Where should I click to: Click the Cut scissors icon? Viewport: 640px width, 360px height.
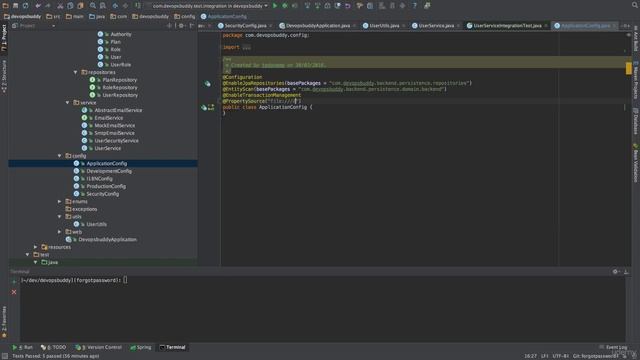click(x=60, y=6)
